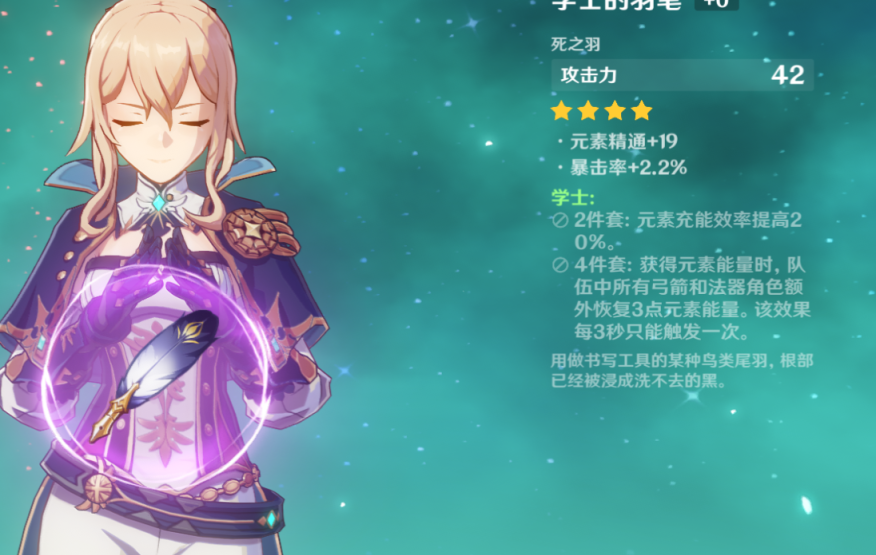876x555 pixels.
Task: Click the 死之羽 artifact type label
Action: (575, 44)
